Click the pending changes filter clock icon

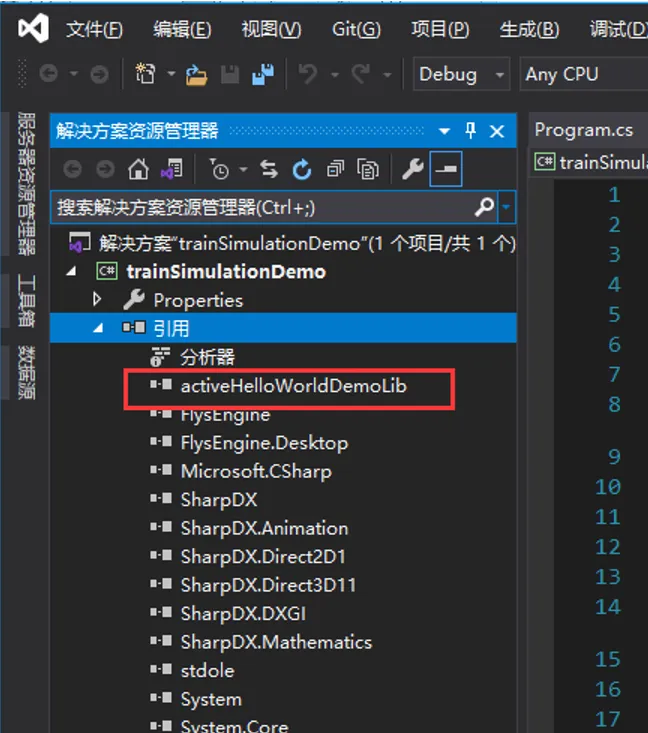218,169
